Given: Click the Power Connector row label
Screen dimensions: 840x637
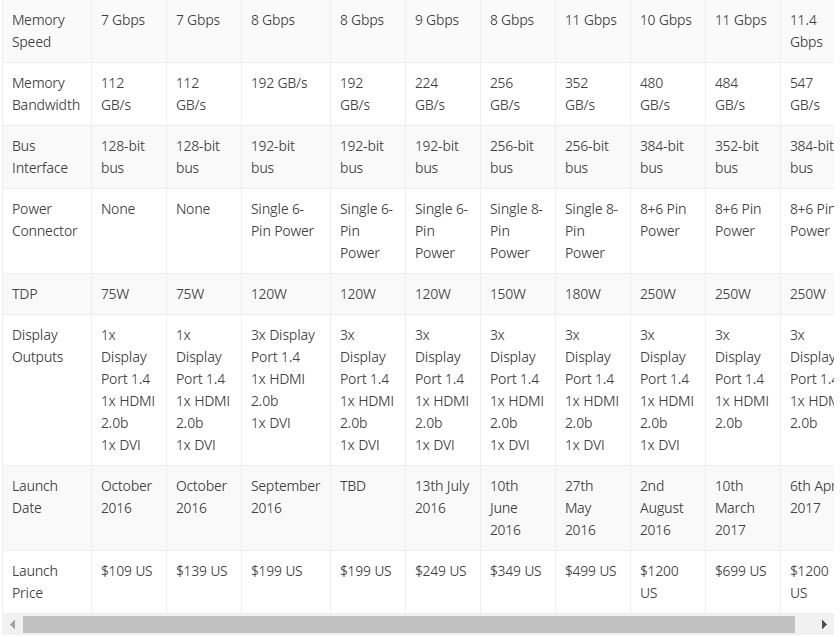Looking at the screenshot, I should (x=45, y=220).
